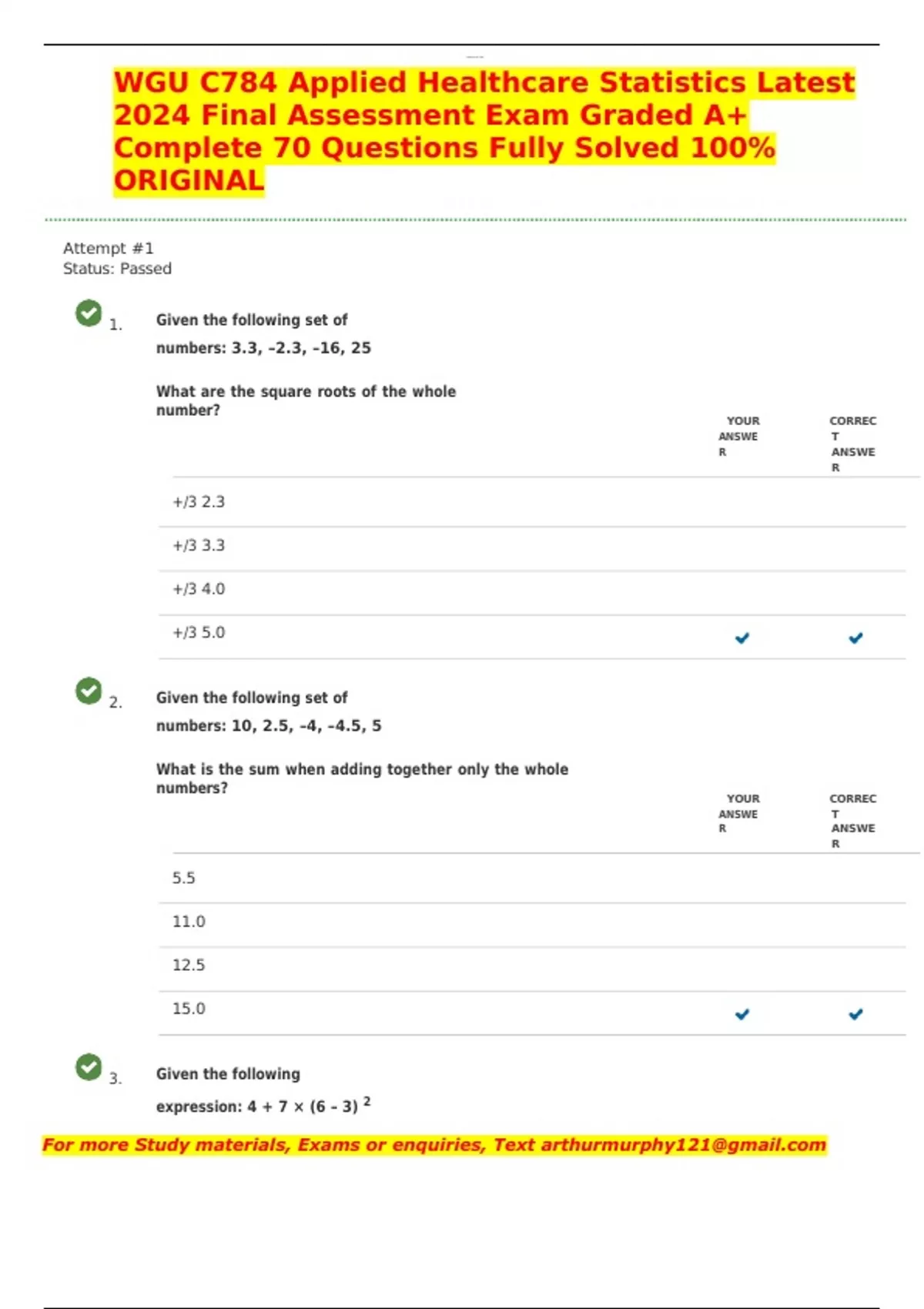The width and height of the screenshot is (924, 1309).
Task: Click Correct Answer checkmark for 15.0
Action: point(855,1014)
